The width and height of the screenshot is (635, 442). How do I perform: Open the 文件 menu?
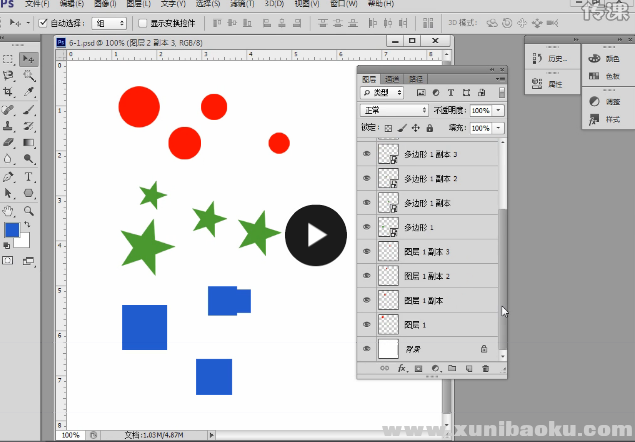click(36, 4)
